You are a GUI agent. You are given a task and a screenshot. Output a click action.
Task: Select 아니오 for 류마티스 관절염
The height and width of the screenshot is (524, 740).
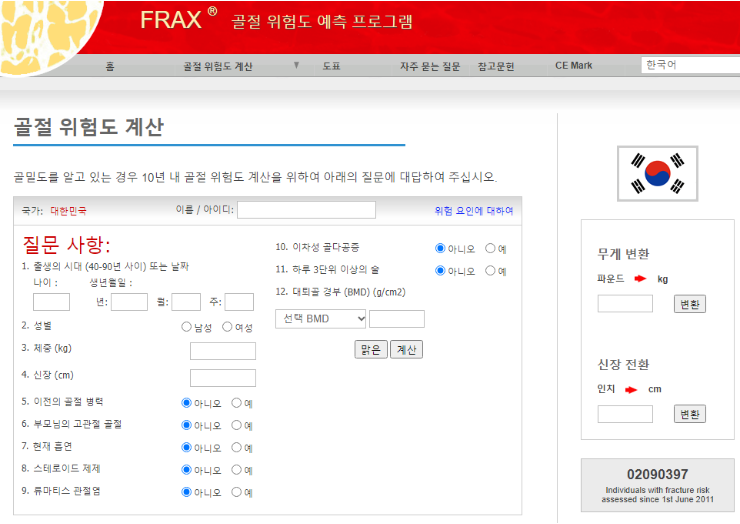tap(186, 492)
